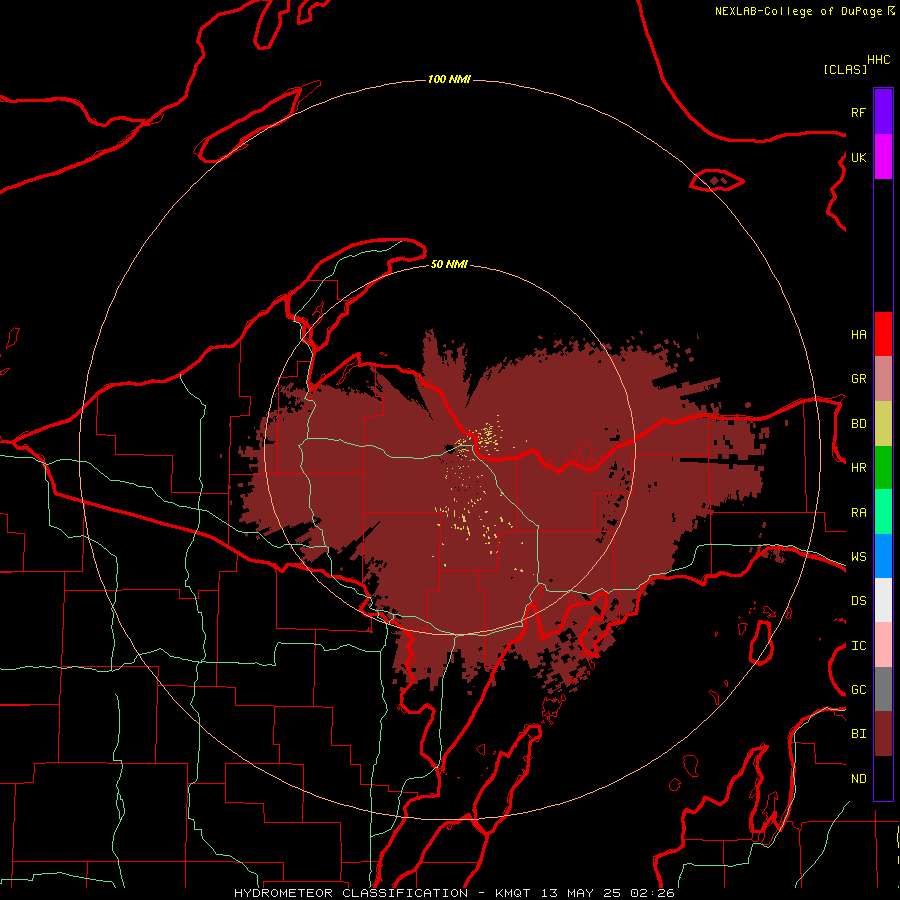Click the UK legend label
The height and width of the screenshot is (900, 900).
pos(859,157)
